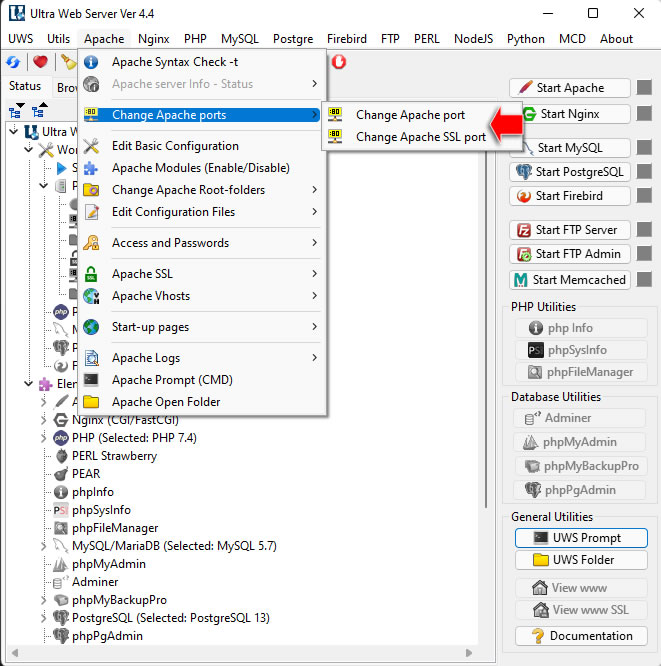Click the Start PostgreSQL button
Image resolution: width=661 pixels, height=666 pixels.
(570, 172)
